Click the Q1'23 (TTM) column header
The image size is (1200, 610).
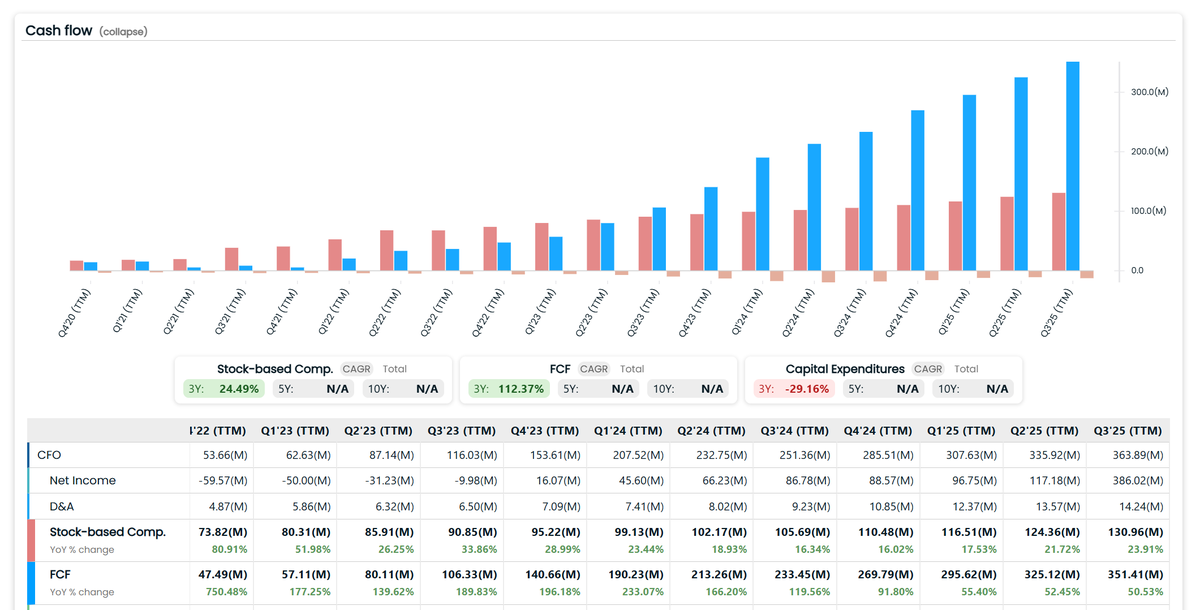coord(295,431)
